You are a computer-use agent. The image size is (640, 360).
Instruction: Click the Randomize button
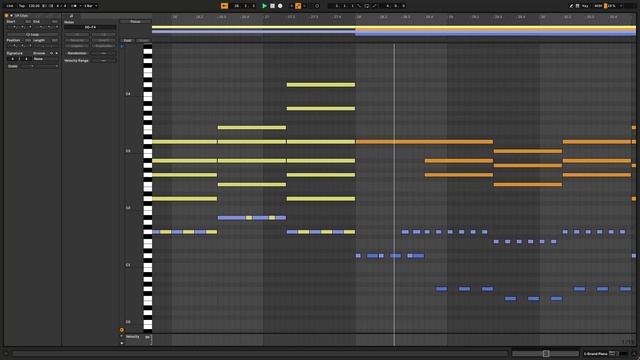pos(77,53)
